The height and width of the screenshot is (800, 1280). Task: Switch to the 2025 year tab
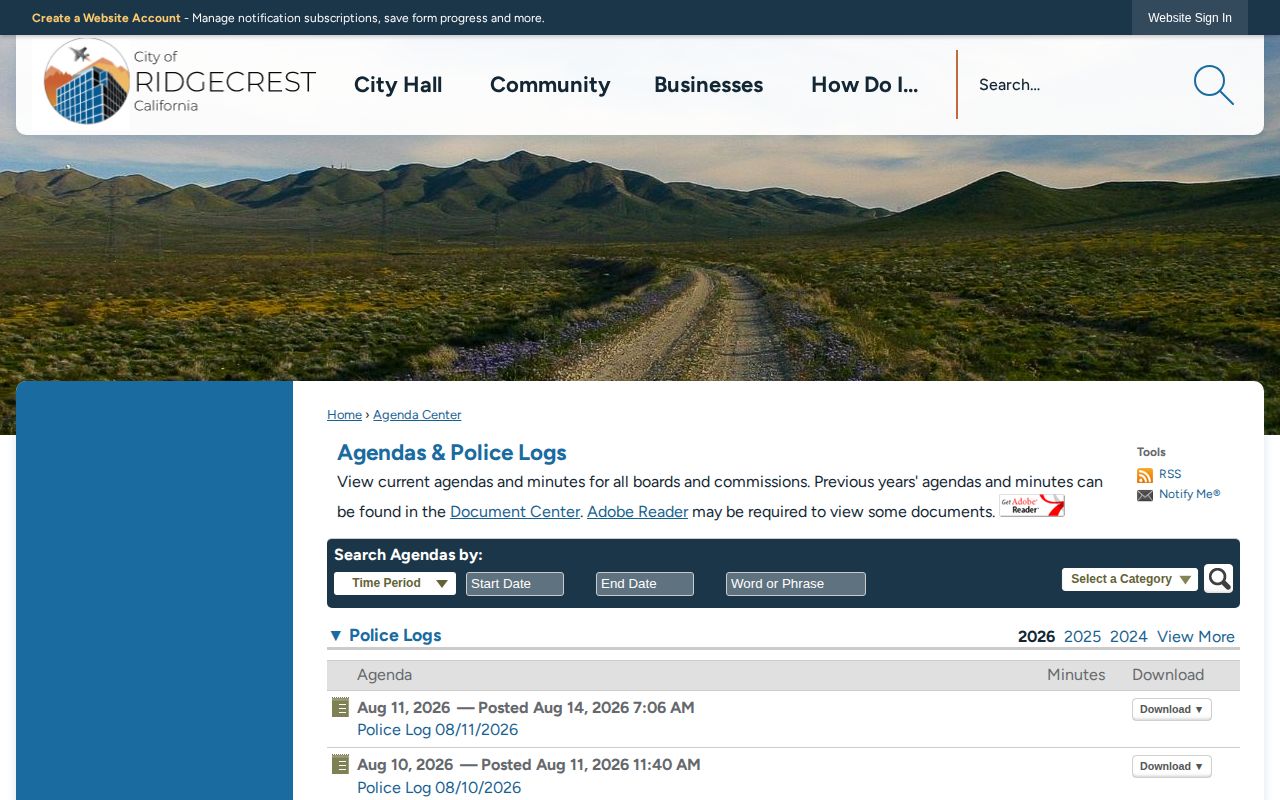pyautogui.click(x=1082, y=636)
